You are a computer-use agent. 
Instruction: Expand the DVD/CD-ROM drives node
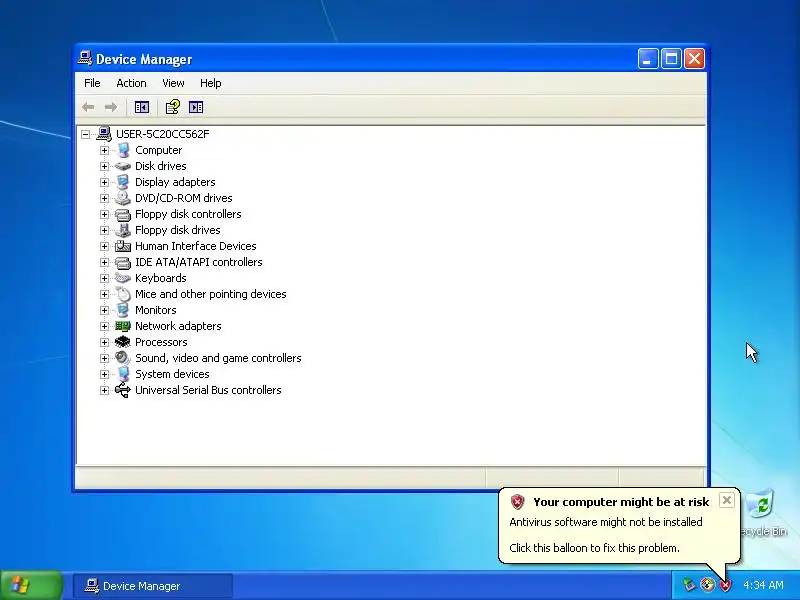105,198
